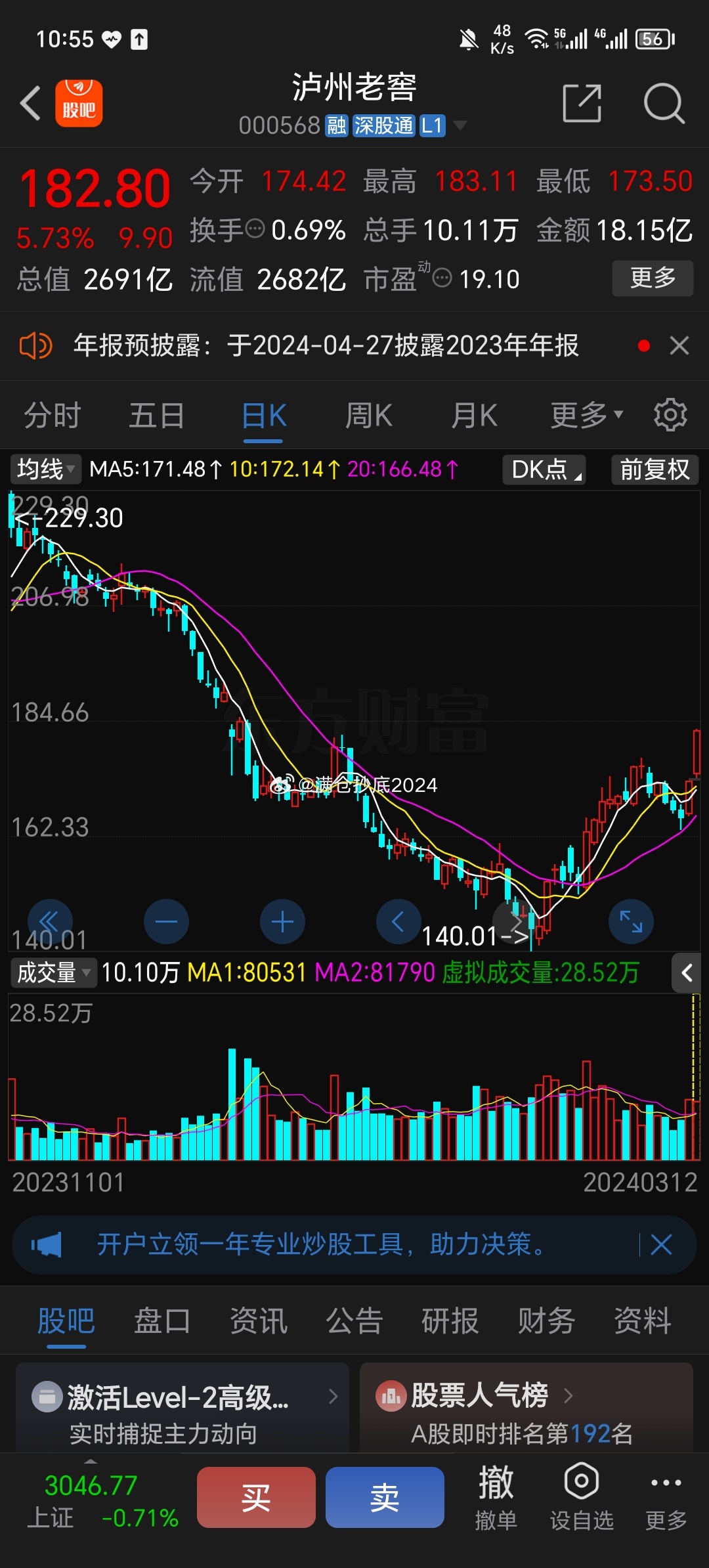Viewport: 709px width, 1568px height.
Task: Tap the 深股通 badge
Action: (x=383, y=125)
